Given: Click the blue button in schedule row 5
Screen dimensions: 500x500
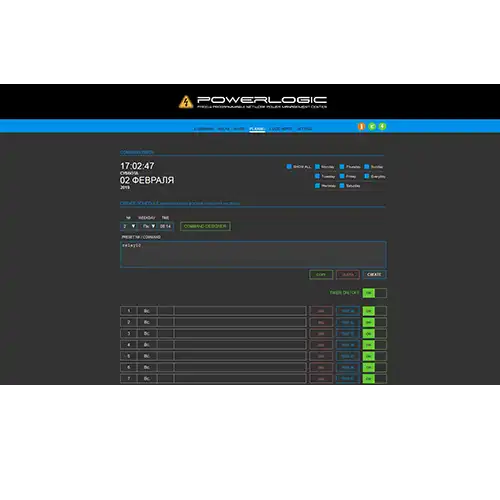Looking at the screenshot, I should pos(348,356).
